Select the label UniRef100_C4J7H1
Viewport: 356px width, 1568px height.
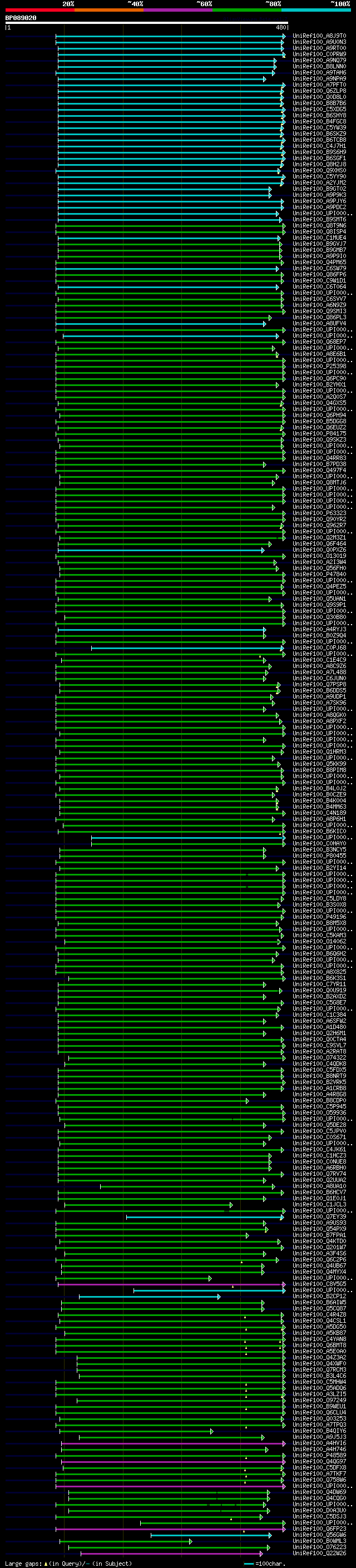pyautogui.click(x=319, y=146)
